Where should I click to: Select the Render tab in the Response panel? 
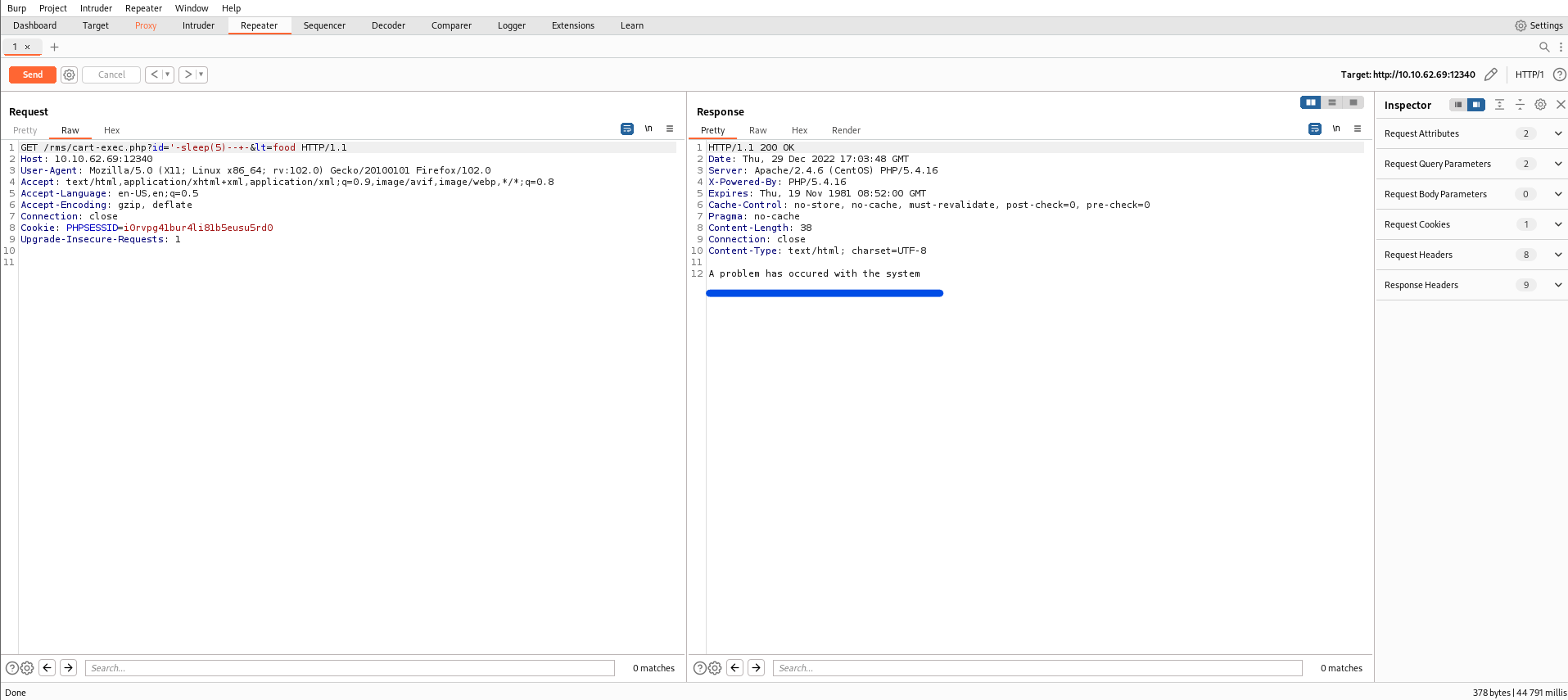[x=846, y=130]
